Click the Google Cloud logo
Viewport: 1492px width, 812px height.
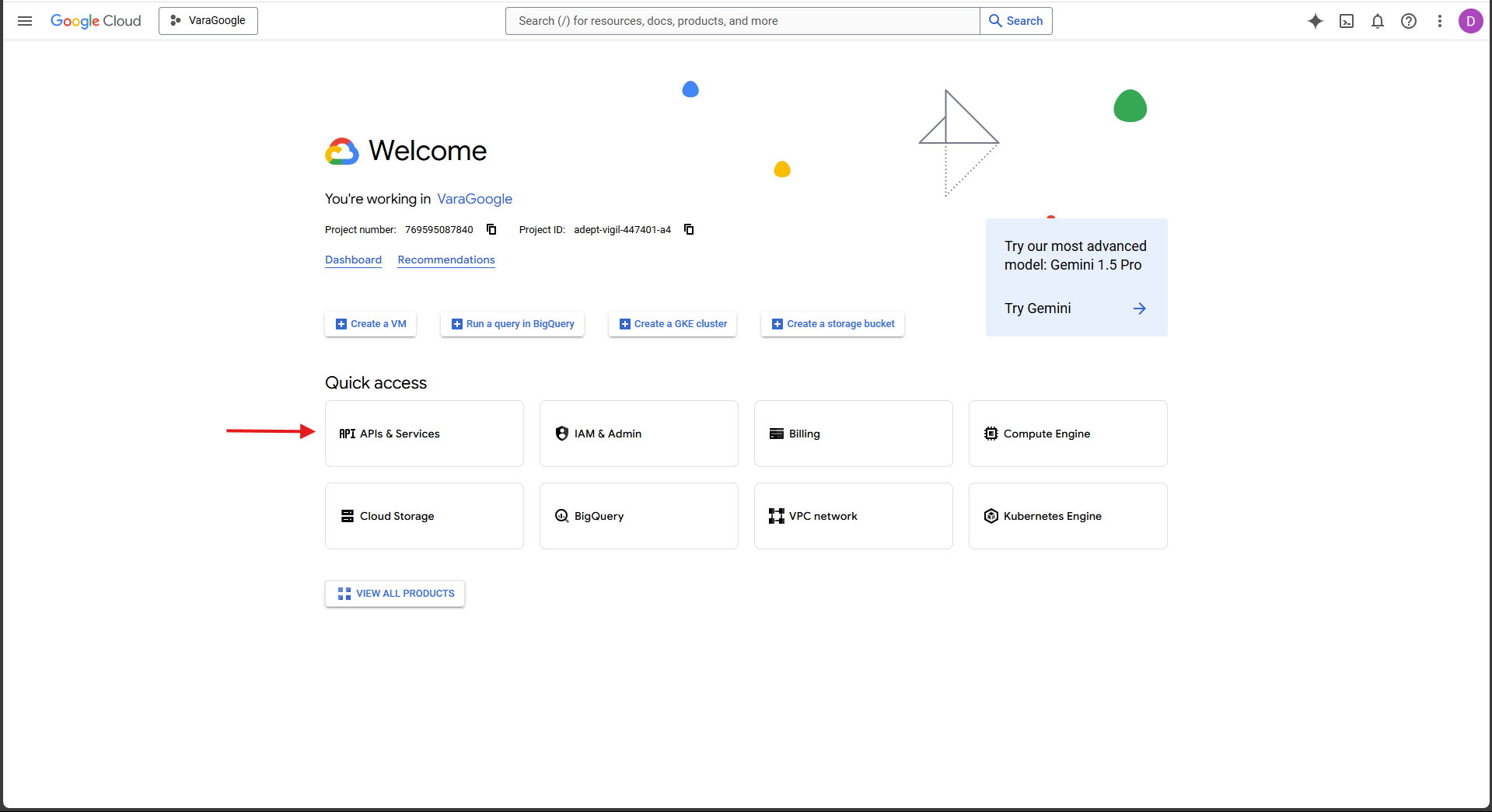click(96, 21)
